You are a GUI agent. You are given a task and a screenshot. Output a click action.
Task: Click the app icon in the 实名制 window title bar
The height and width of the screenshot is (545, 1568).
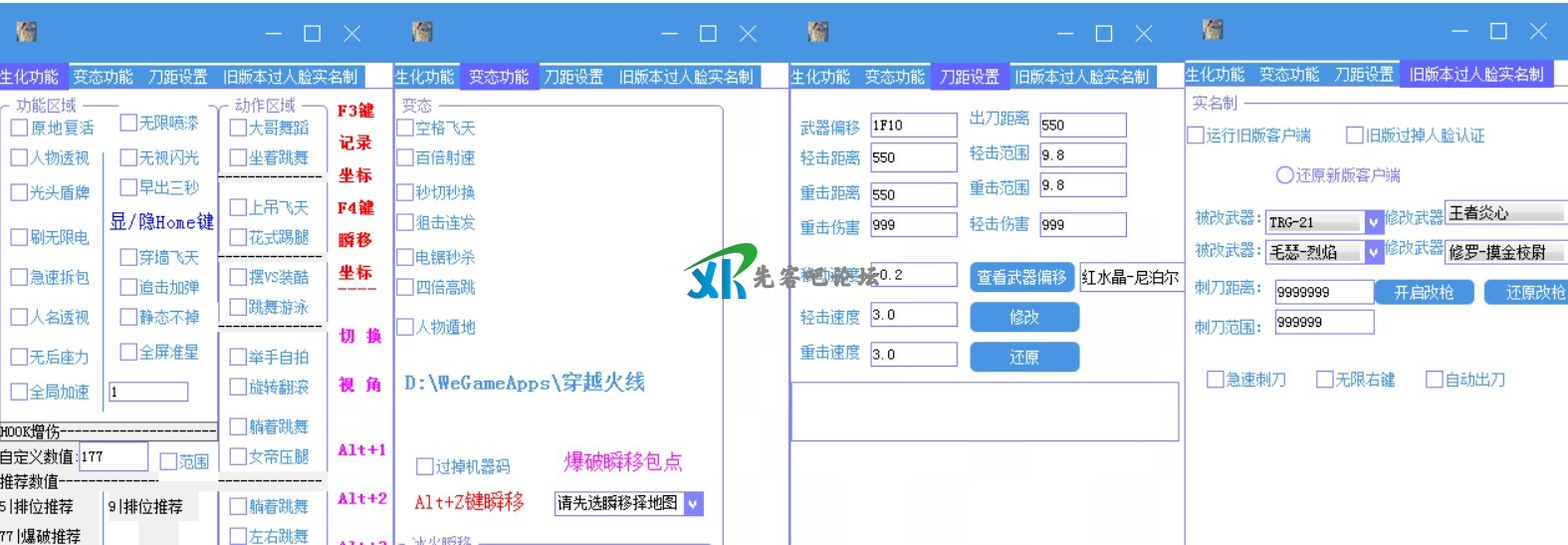1213,30
